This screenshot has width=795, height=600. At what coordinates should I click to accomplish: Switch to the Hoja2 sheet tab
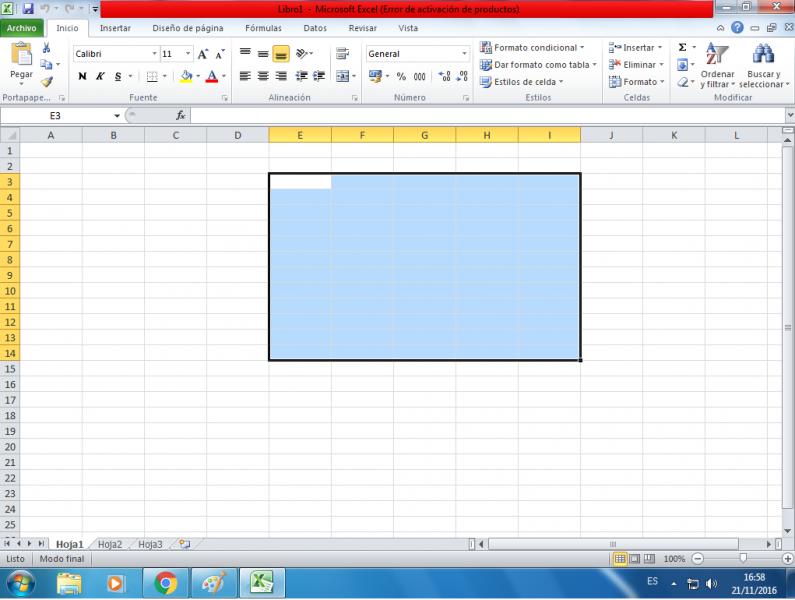click(x=109, y=544)
